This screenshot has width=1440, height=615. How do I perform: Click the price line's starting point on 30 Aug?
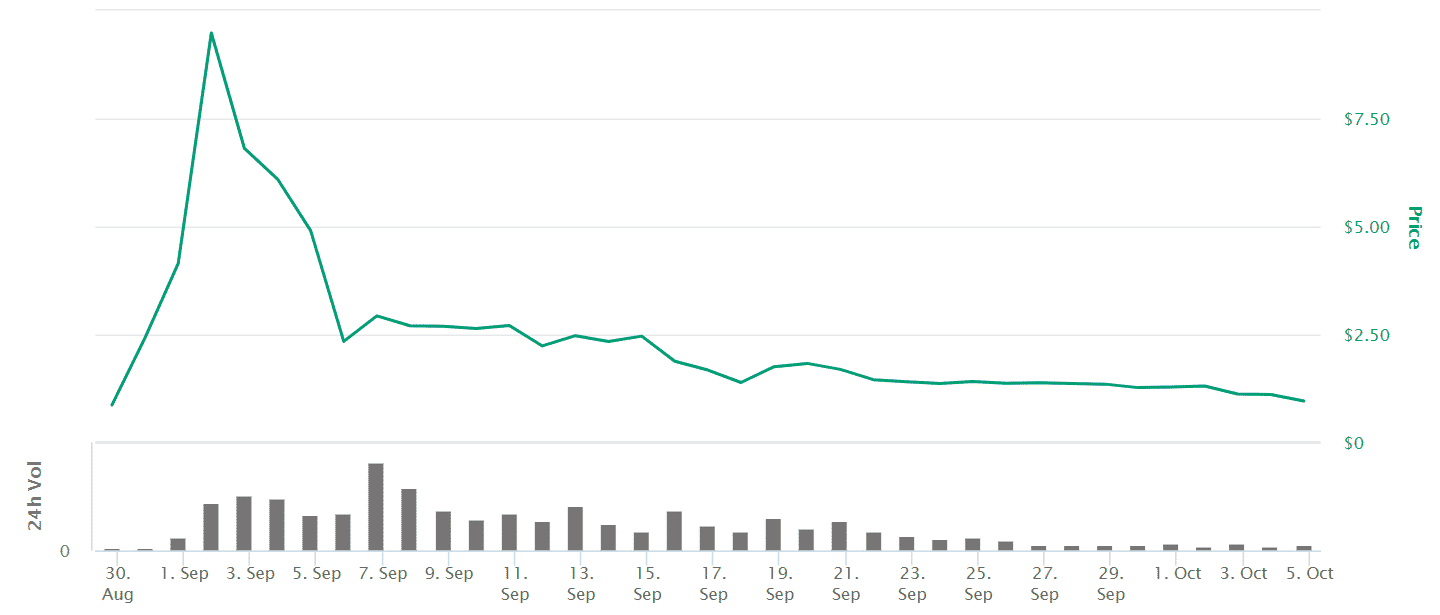[x=112, y=405]
